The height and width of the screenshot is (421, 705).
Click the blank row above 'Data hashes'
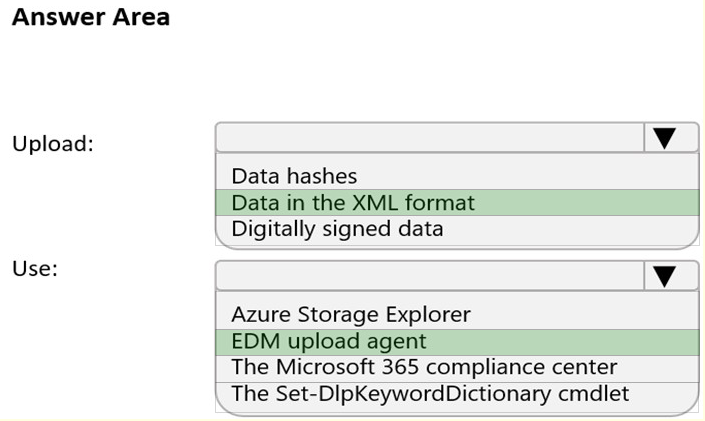pyautogui.click(x=456, y=158)
